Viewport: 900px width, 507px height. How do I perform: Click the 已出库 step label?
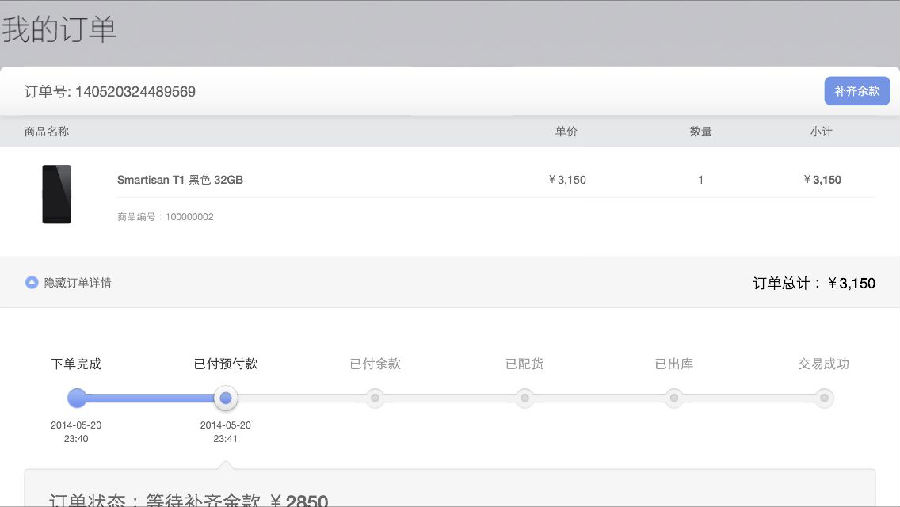pyautogui.click(x=674, y=363)
